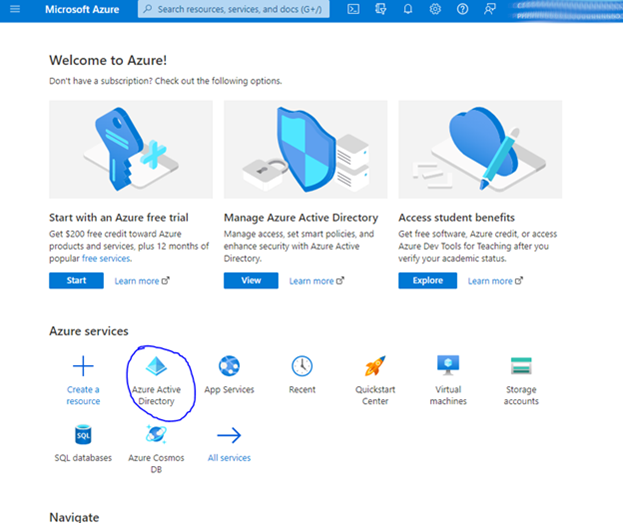This screenshot has width=623, height=523.
Task: Show notifications bell panel
Action: [x=408, y=9]
